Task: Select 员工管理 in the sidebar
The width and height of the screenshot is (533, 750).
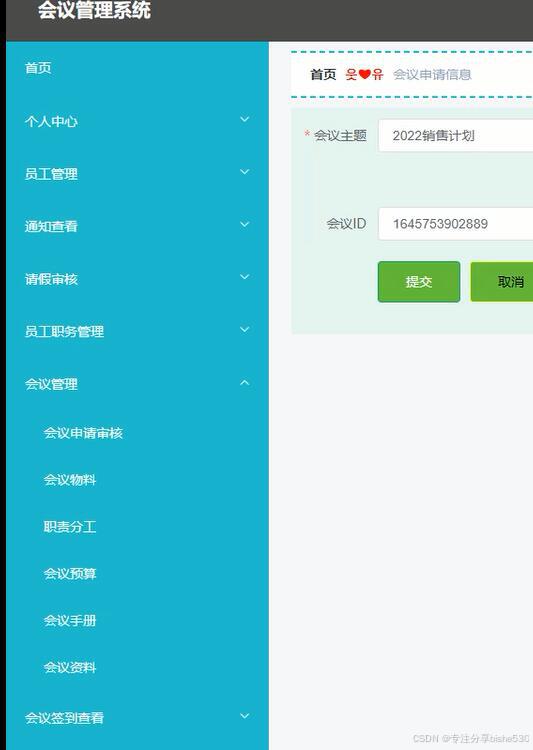Action: click(51, 174)
